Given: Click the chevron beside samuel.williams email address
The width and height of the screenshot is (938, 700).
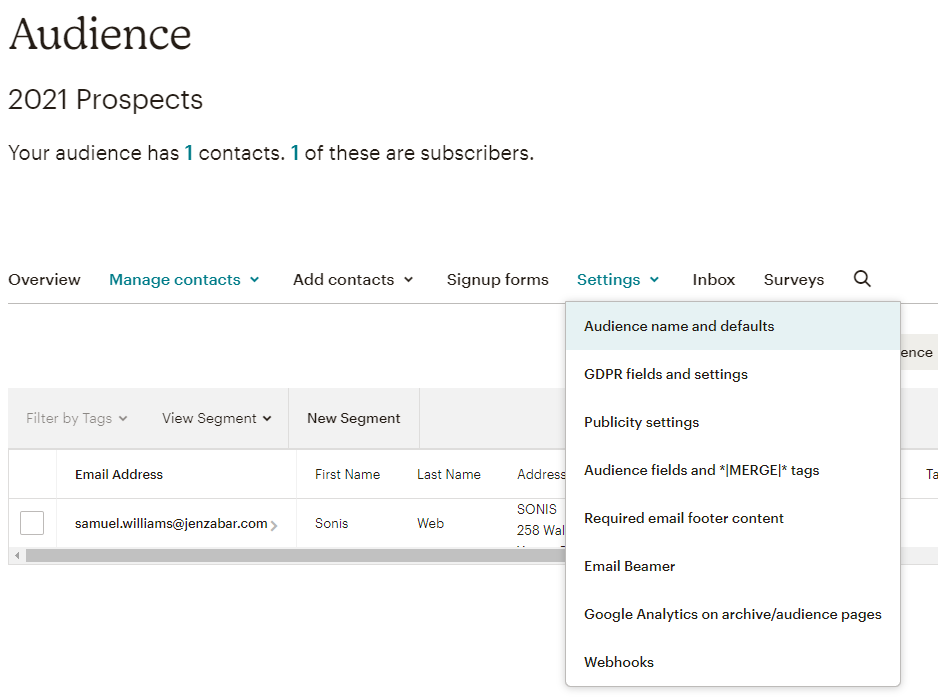Looking at the screenshot, I should point(274,523).
